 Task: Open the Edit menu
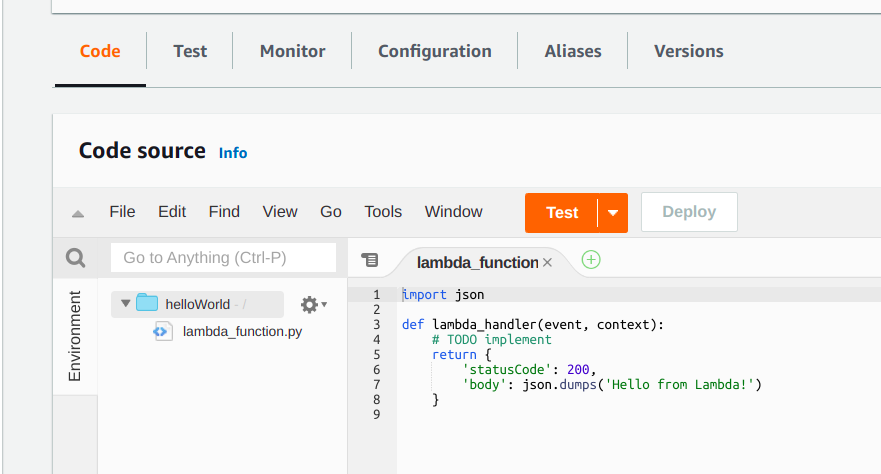(172, 212)
